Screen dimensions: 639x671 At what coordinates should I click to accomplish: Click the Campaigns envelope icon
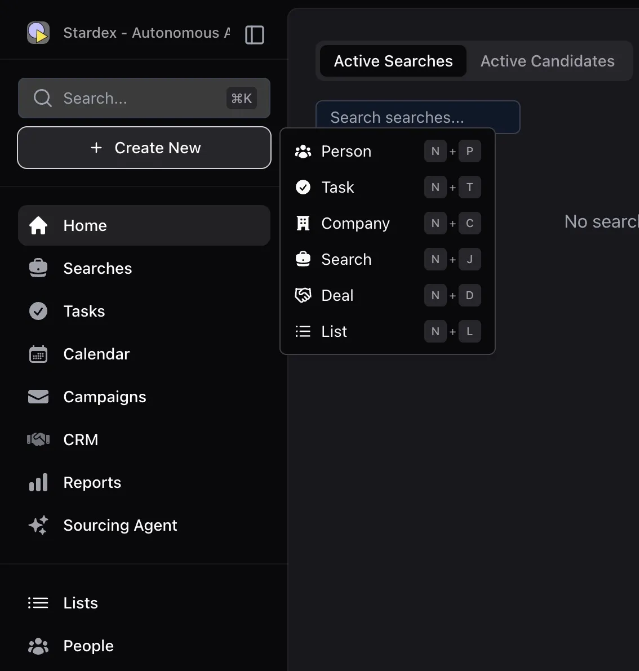[38, 397]
